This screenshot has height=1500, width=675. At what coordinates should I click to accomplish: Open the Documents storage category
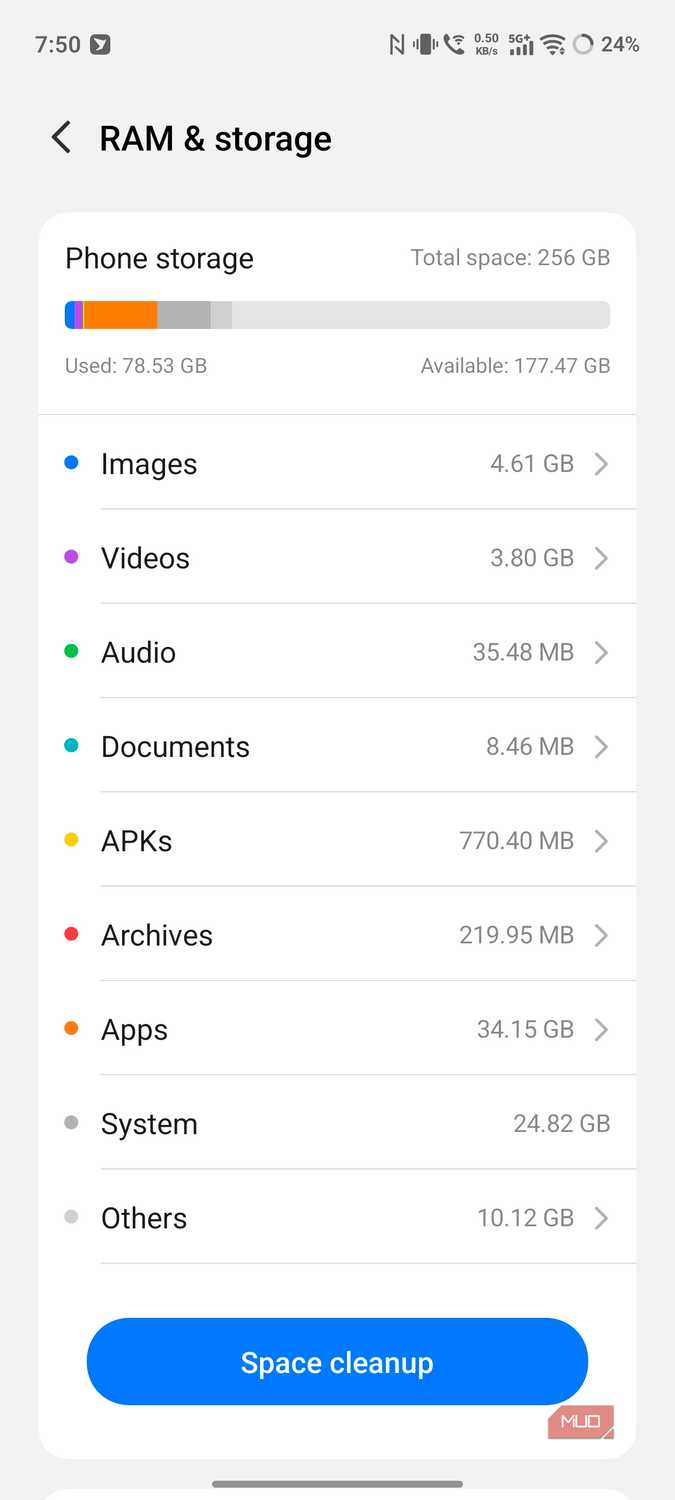click(338, 746)
